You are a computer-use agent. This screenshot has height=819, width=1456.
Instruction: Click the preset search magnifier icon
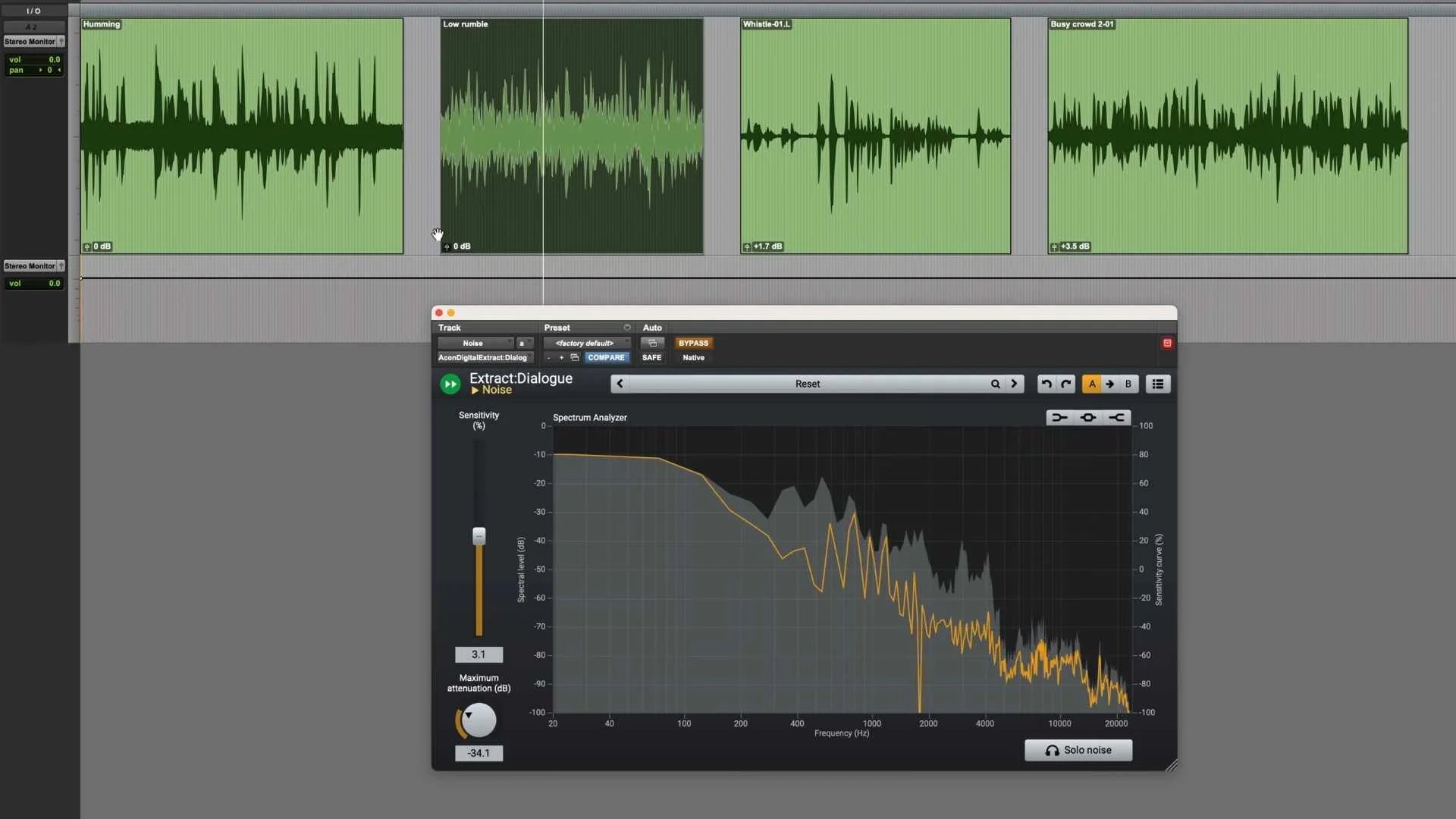[x=995, y=384]
